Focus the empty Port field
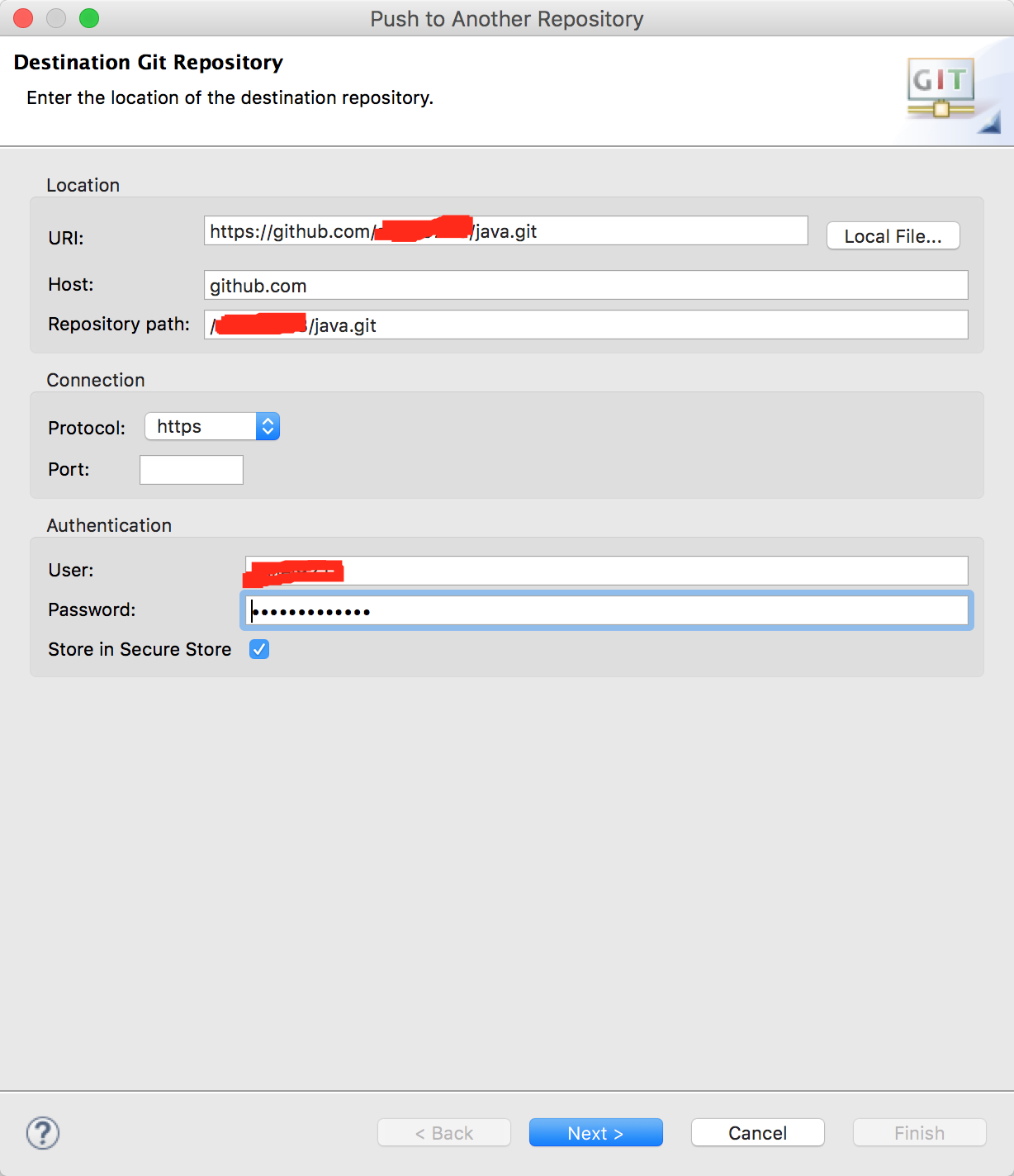The height and width of the screenshot is (1176, 1014). pyautogui.click(x=192, y=470)
